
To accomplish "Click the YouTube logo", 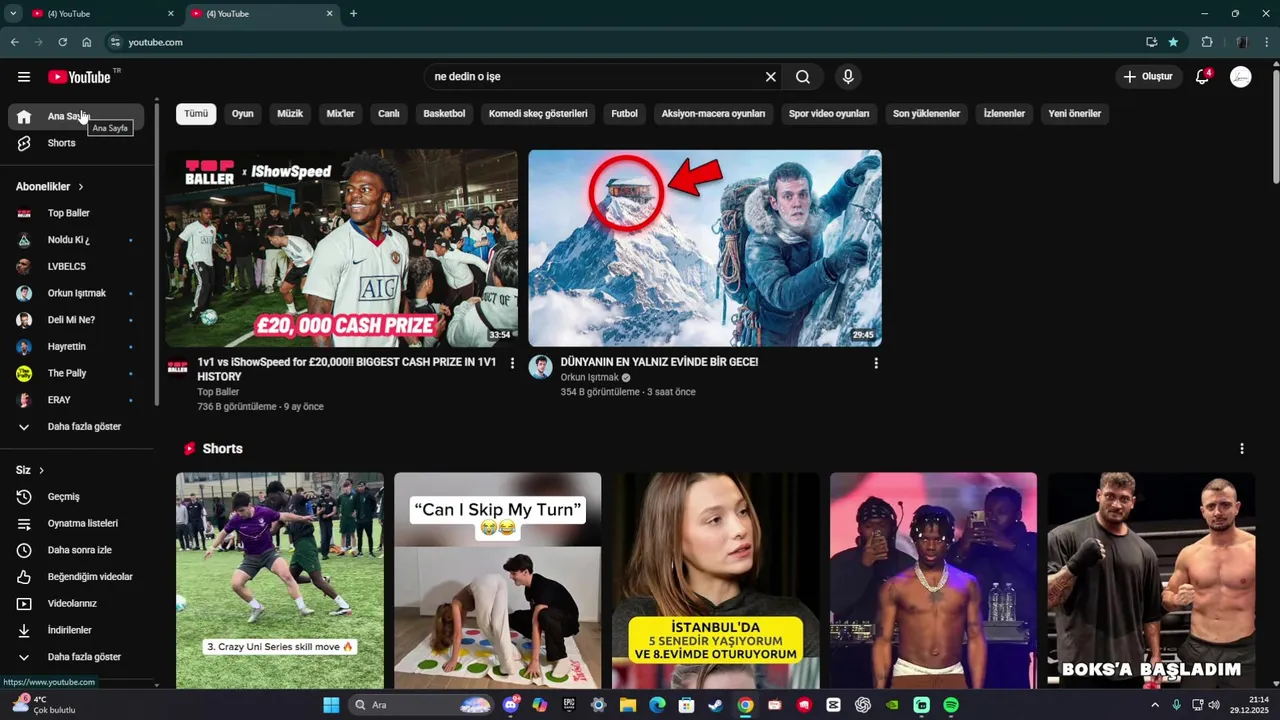I will pos(79,77).
